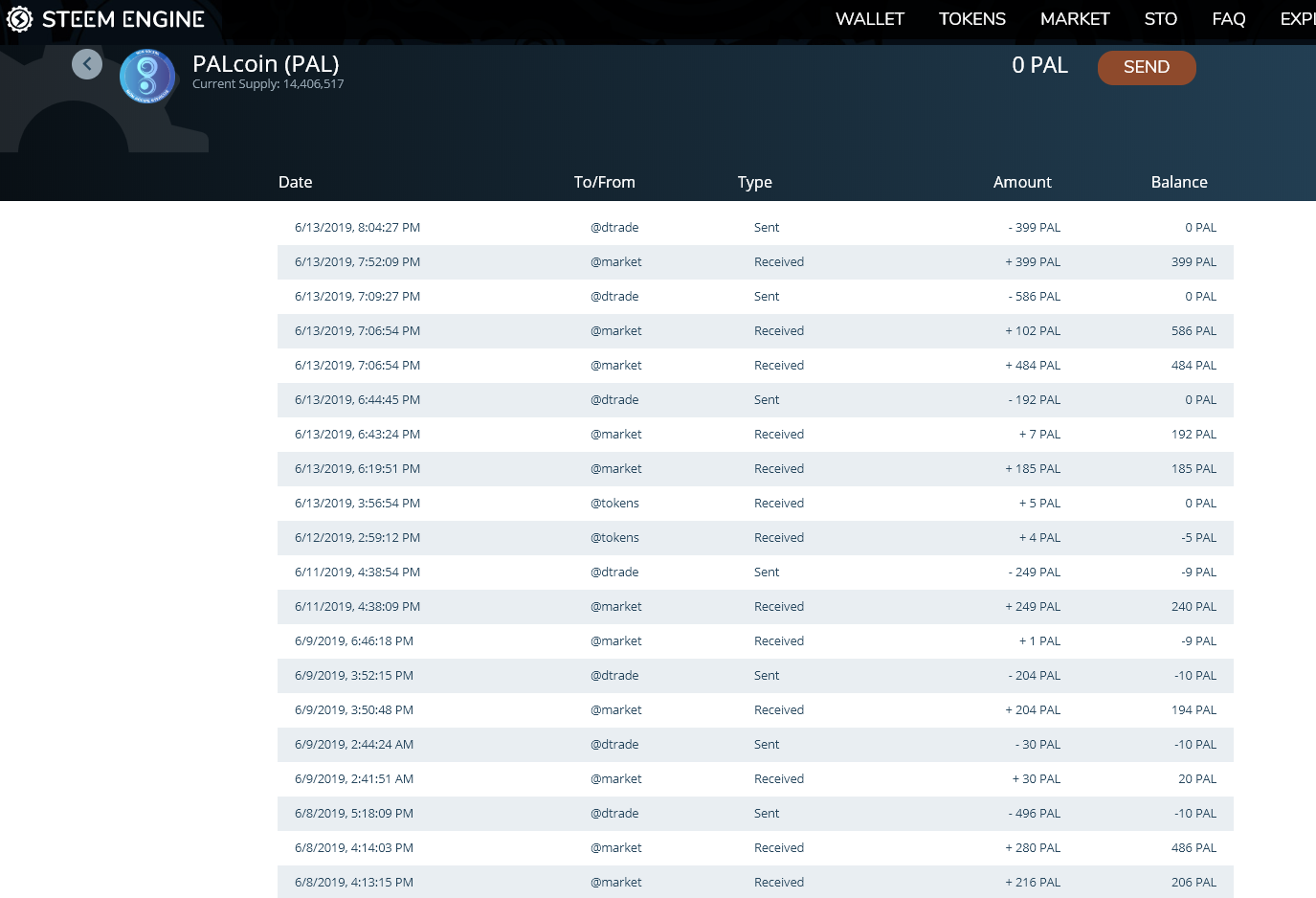Open the WALLET menu item
This screenshot has height=898, width=1316.
870,19
